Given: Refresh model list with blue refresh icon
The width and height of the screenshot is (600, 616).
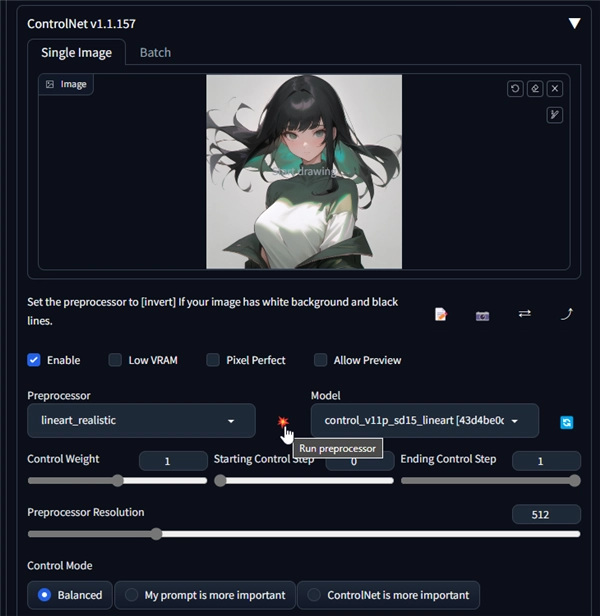Looking at the screenshot, I should pos(567,423).
